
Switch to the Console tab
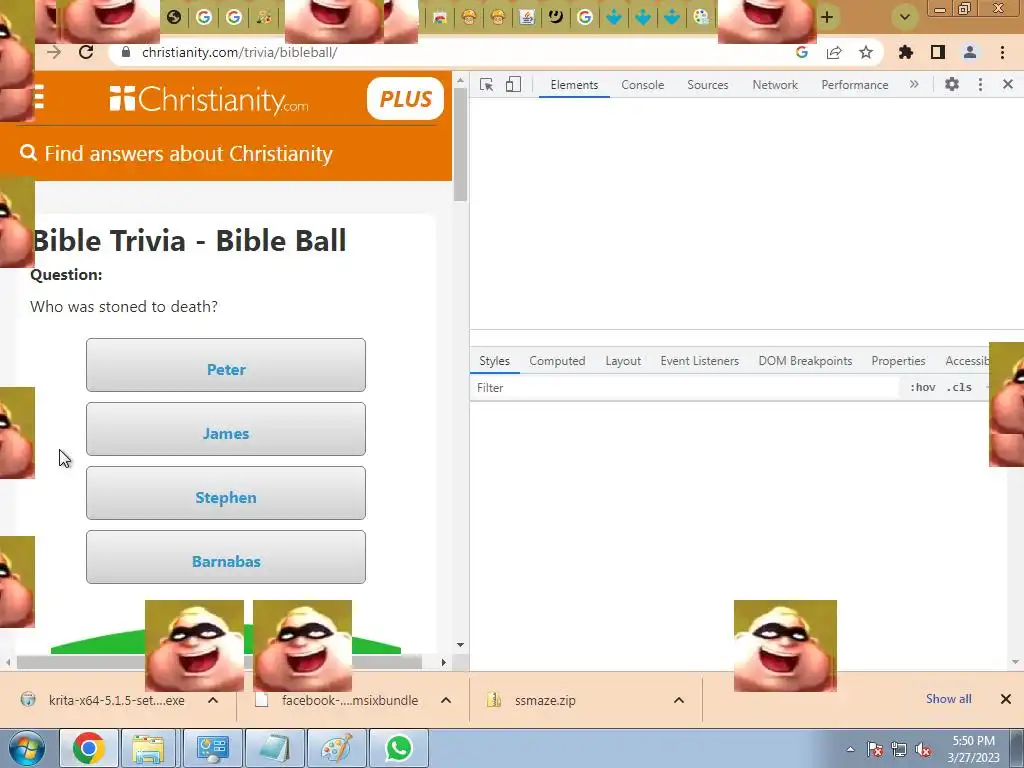point(643,85)
